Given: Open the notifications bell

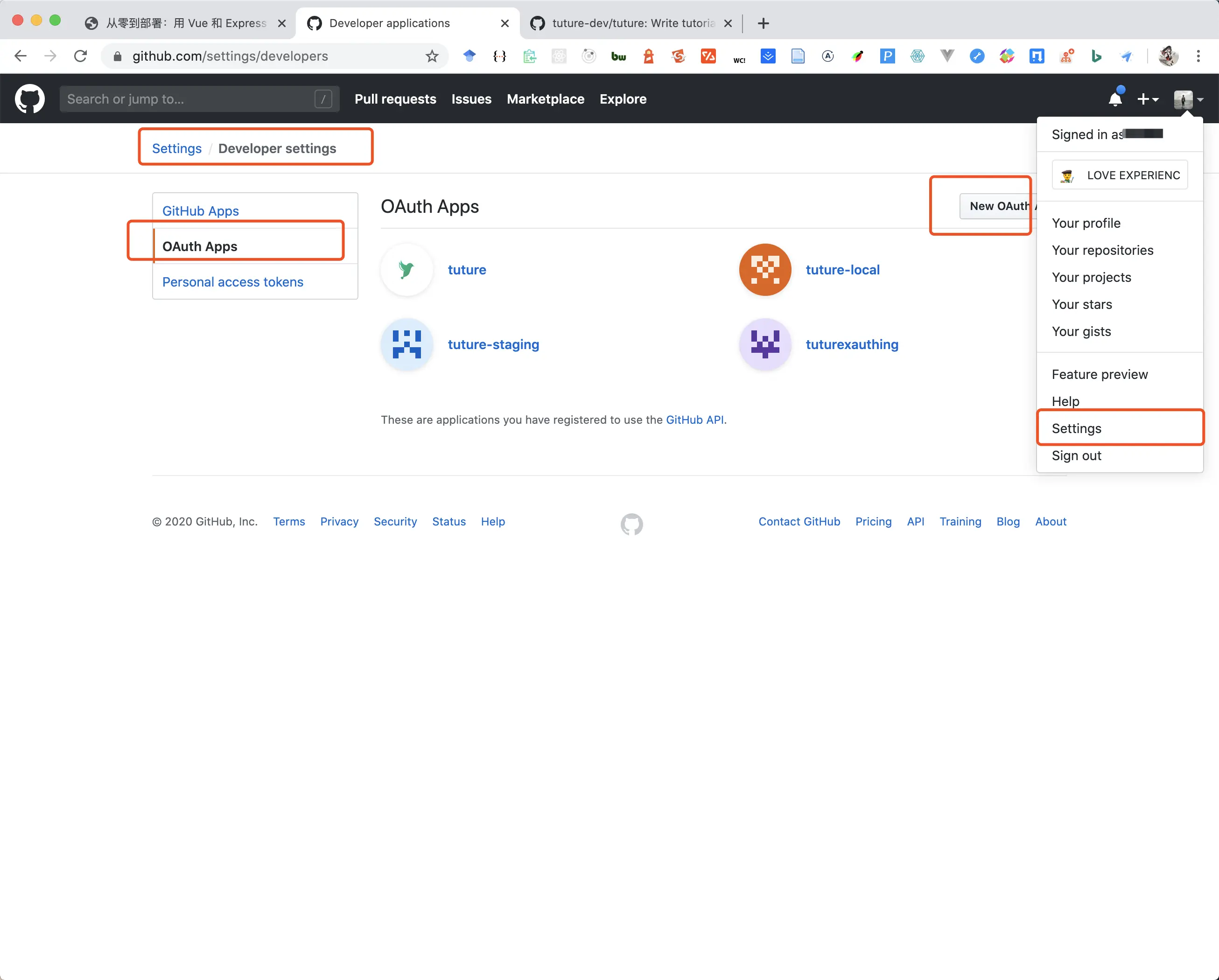Looking at the screenshot, I should pyautogui.click(x=1115, y=99).
